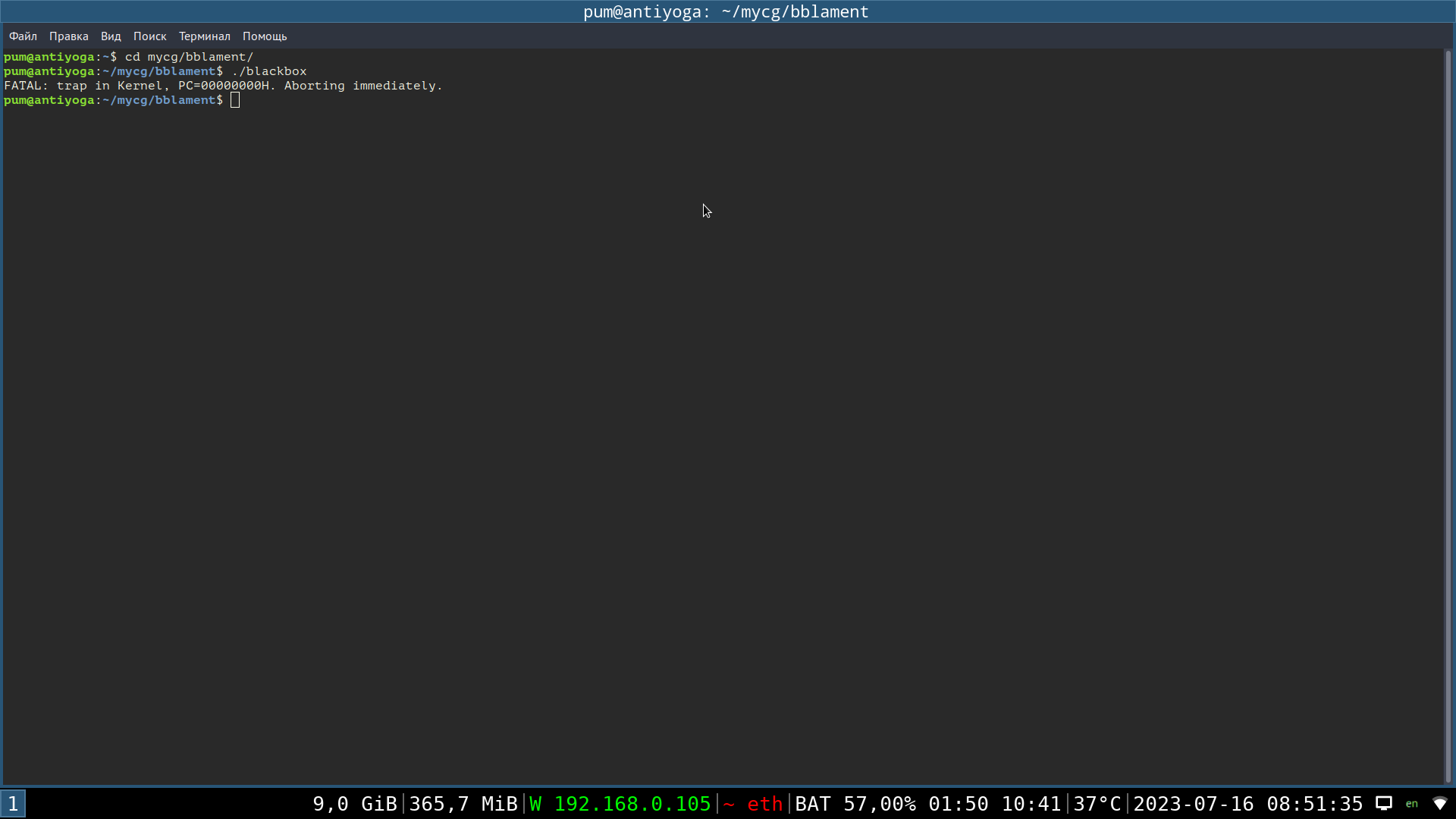Click the terminal vertical scrollbar
This screenshot has height=819, width=1456.
(1447, 416)
